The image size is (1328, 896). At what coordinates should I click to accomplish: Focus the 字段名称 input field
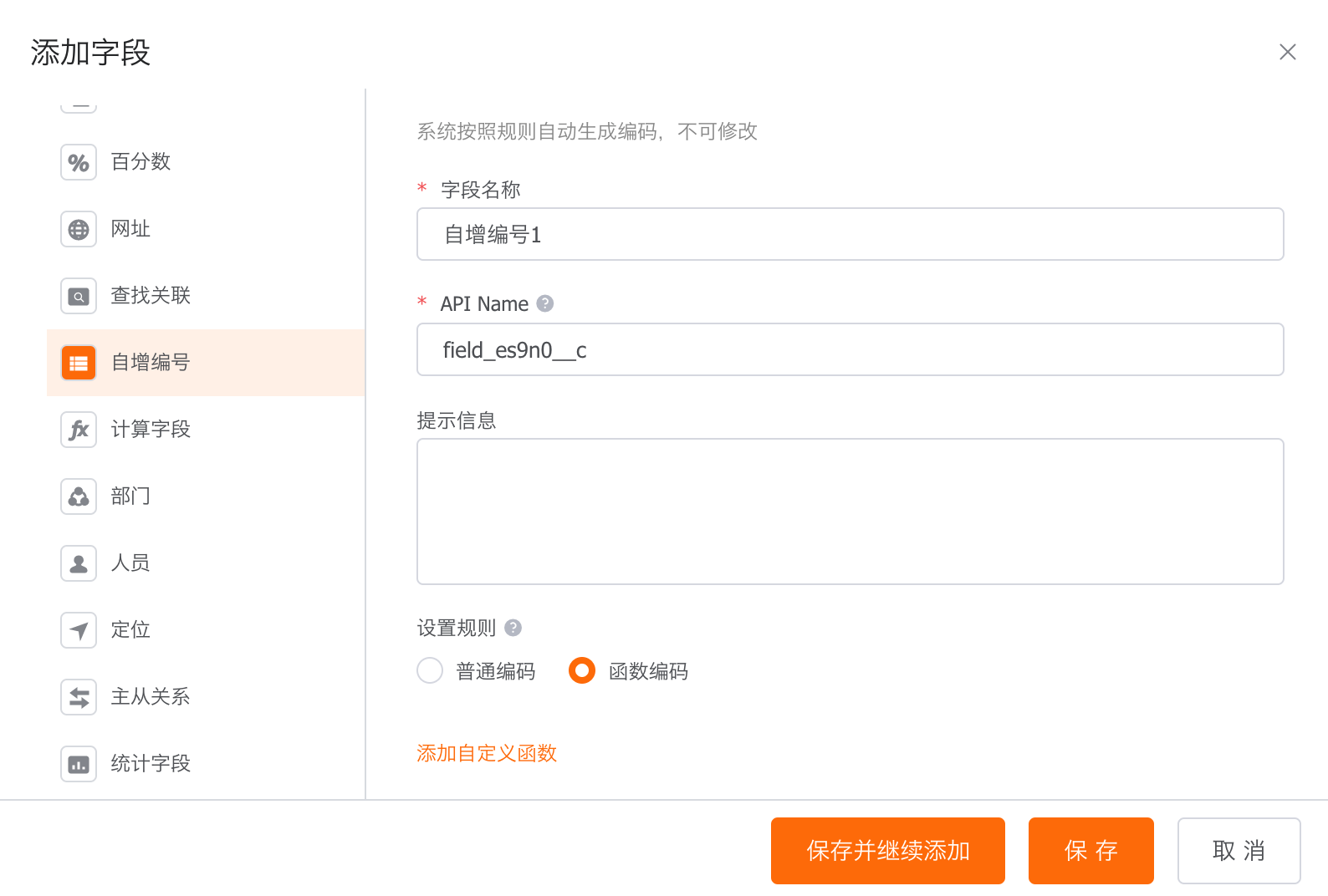(x=850, y=234)
